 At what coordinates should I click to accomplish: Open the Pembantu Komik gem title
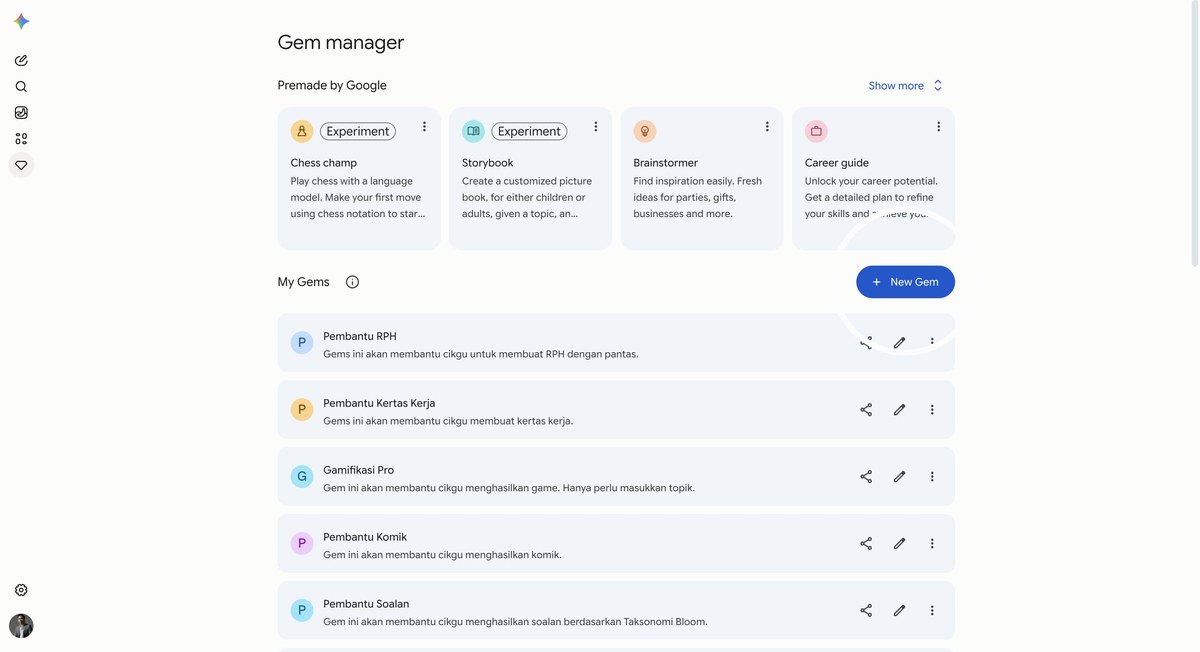pyautogui.click(x=365, y=538)
